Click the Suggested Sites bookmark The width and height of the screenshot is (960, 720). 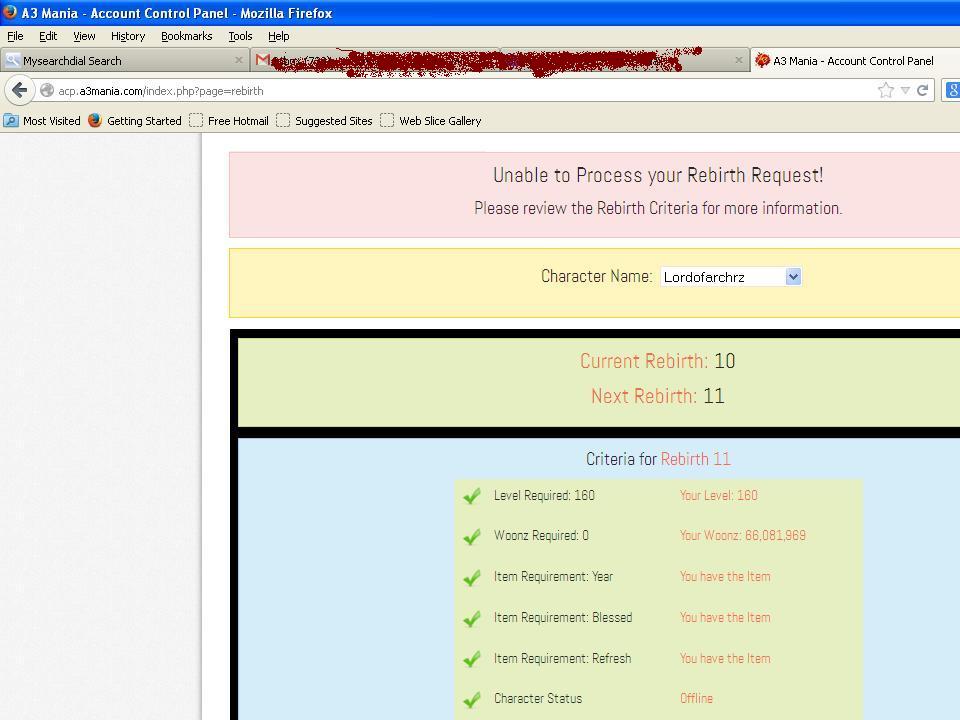tap(324, 121)
